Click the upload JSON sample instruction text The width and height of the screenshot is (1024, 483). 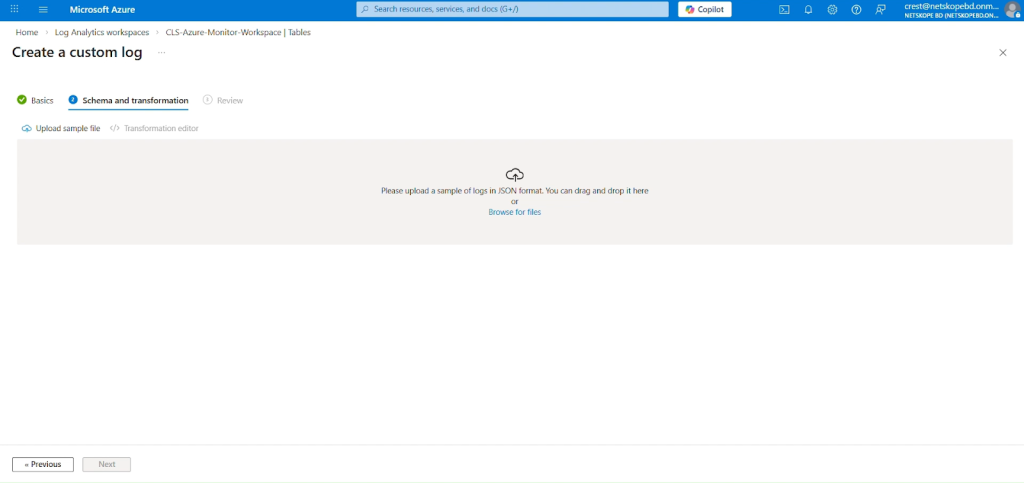[x=515, y=191]
